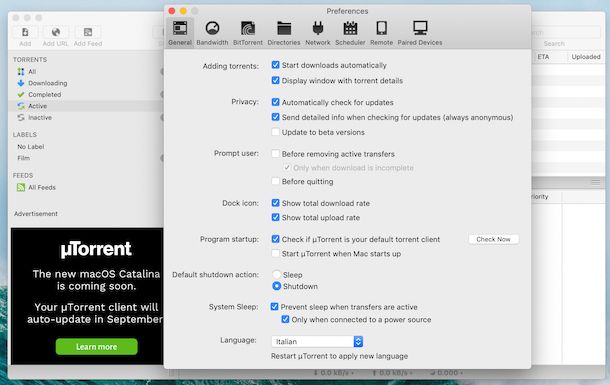Toggle Only when connected to a power source
Screen dimensions: 610x385
point(285,319)
